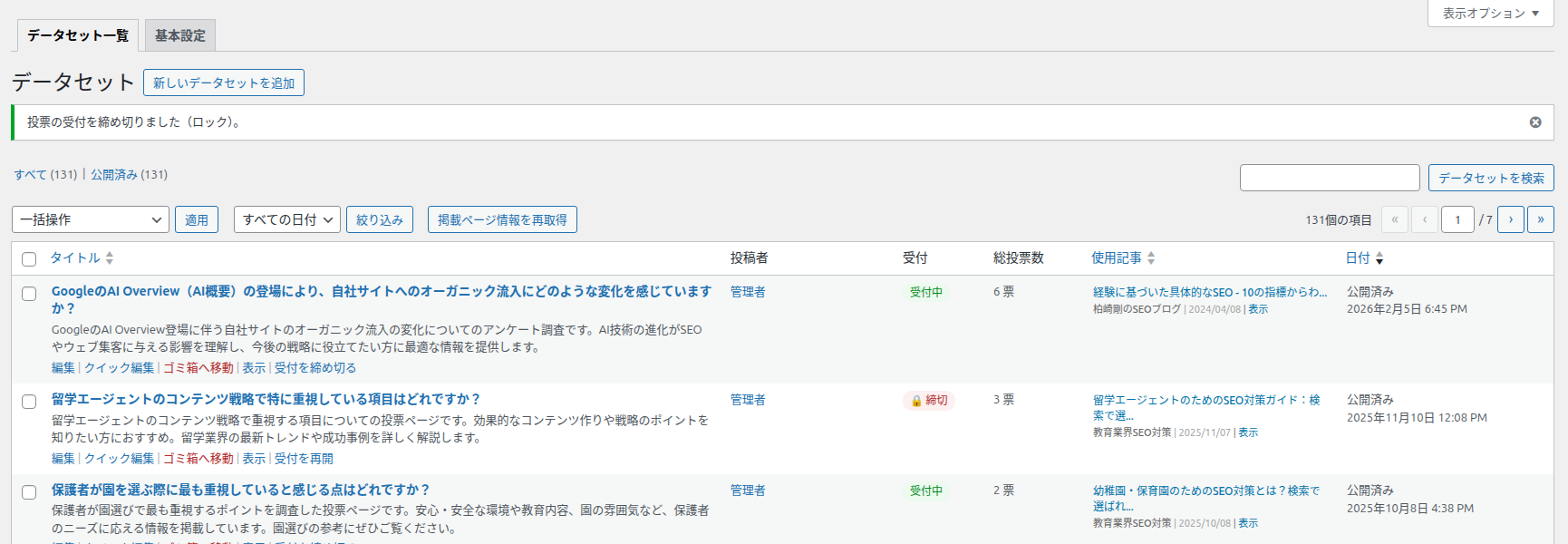Image resolution: width=1568 pixels, height=544 pixels.
Task: Click the 投稿者 column header
Action: (x=749, y=257)
